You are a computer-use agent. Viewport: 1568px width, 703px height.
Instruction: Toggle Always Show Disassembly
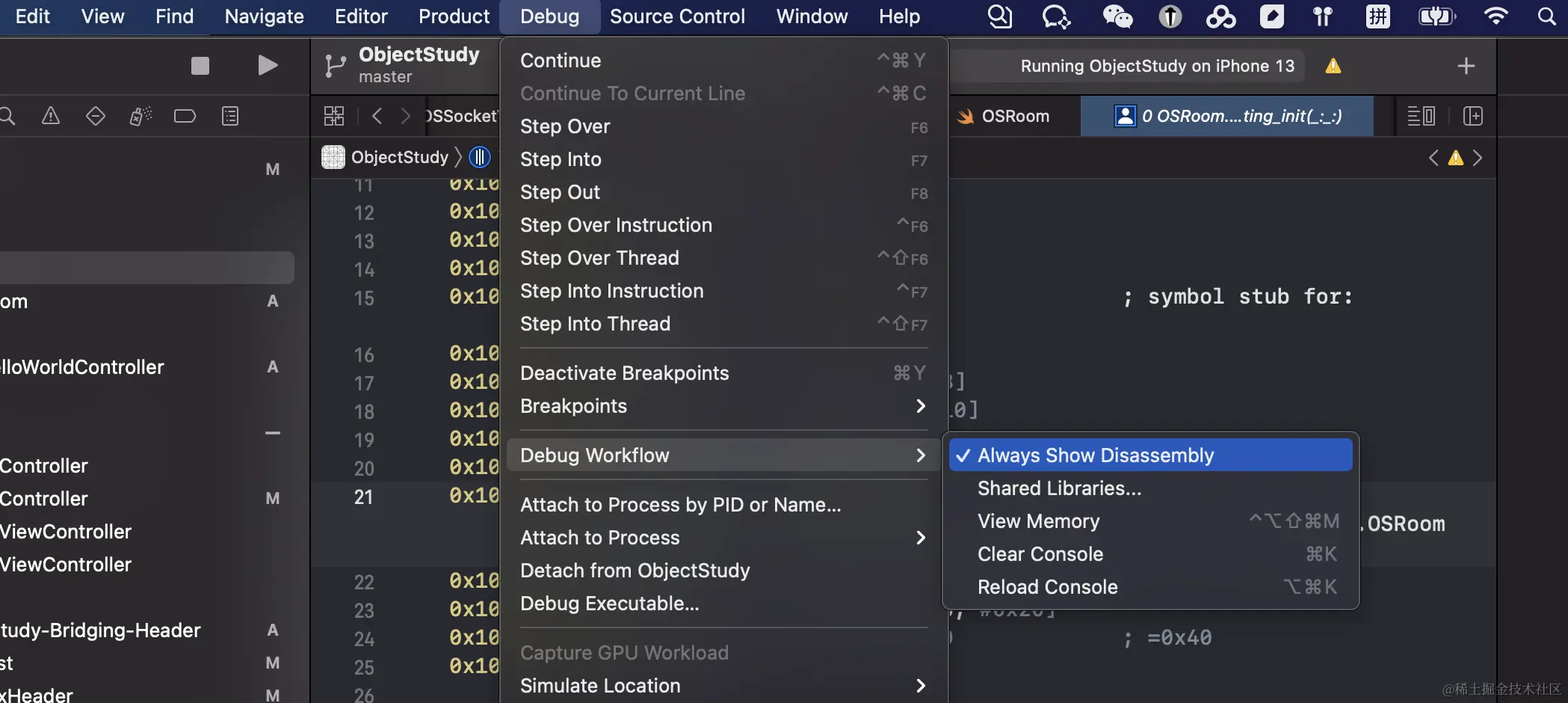[1151, 455]
